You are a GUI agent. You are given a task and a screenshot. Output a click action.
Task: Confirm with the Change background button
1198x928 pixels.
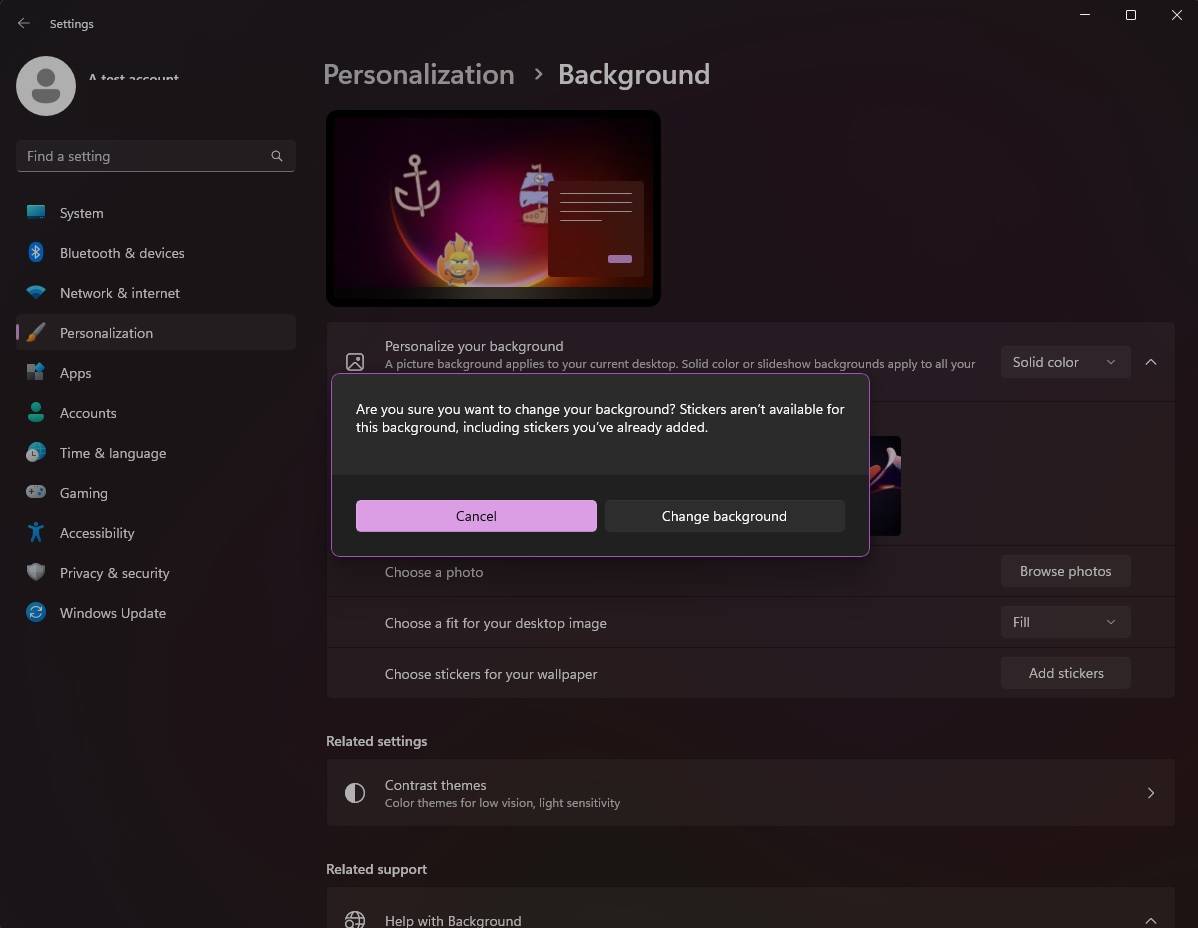point(724,516)
